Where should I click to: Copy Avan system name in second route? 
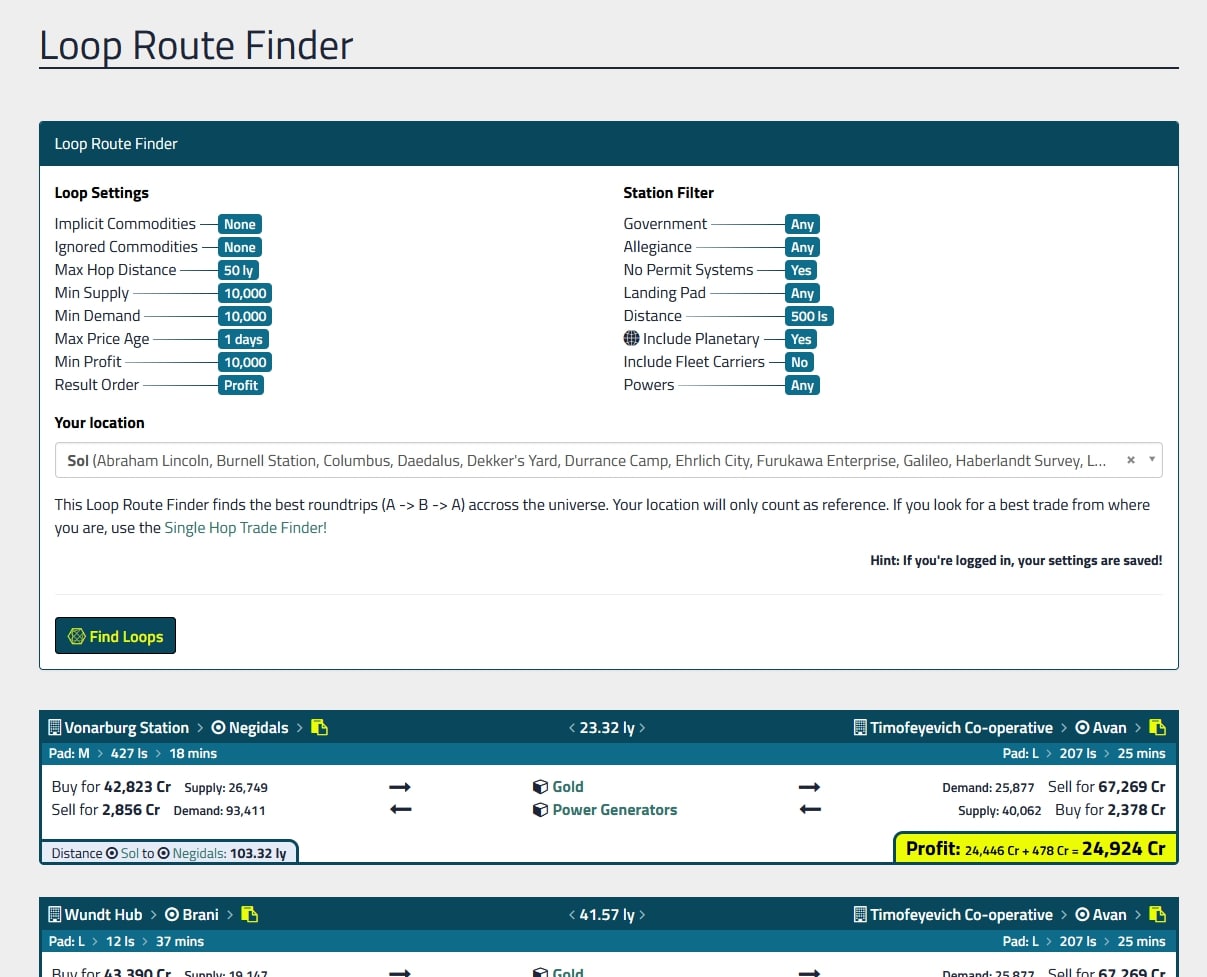click(1157, 914)
